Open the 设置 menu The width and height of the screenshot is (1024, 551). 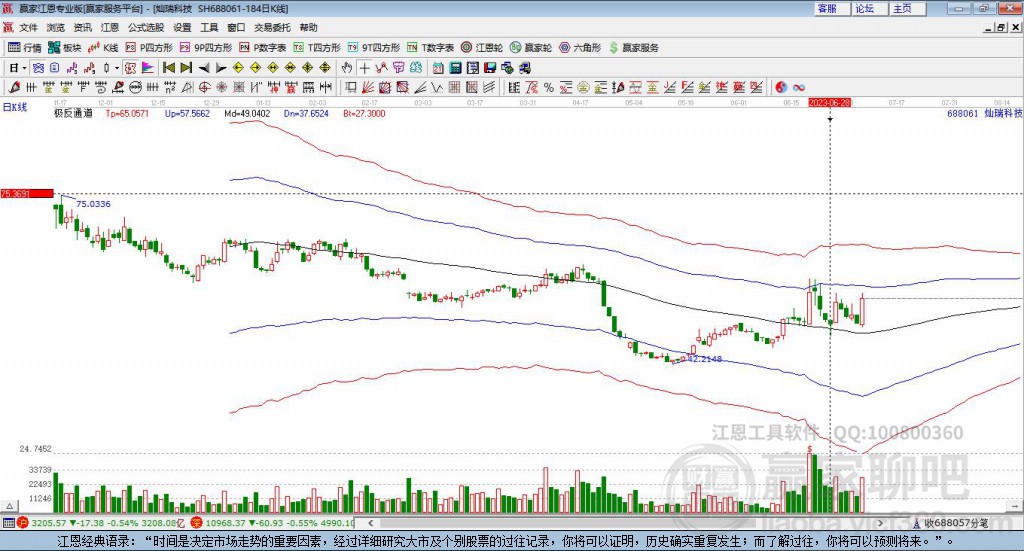click(x=182, y=27)
